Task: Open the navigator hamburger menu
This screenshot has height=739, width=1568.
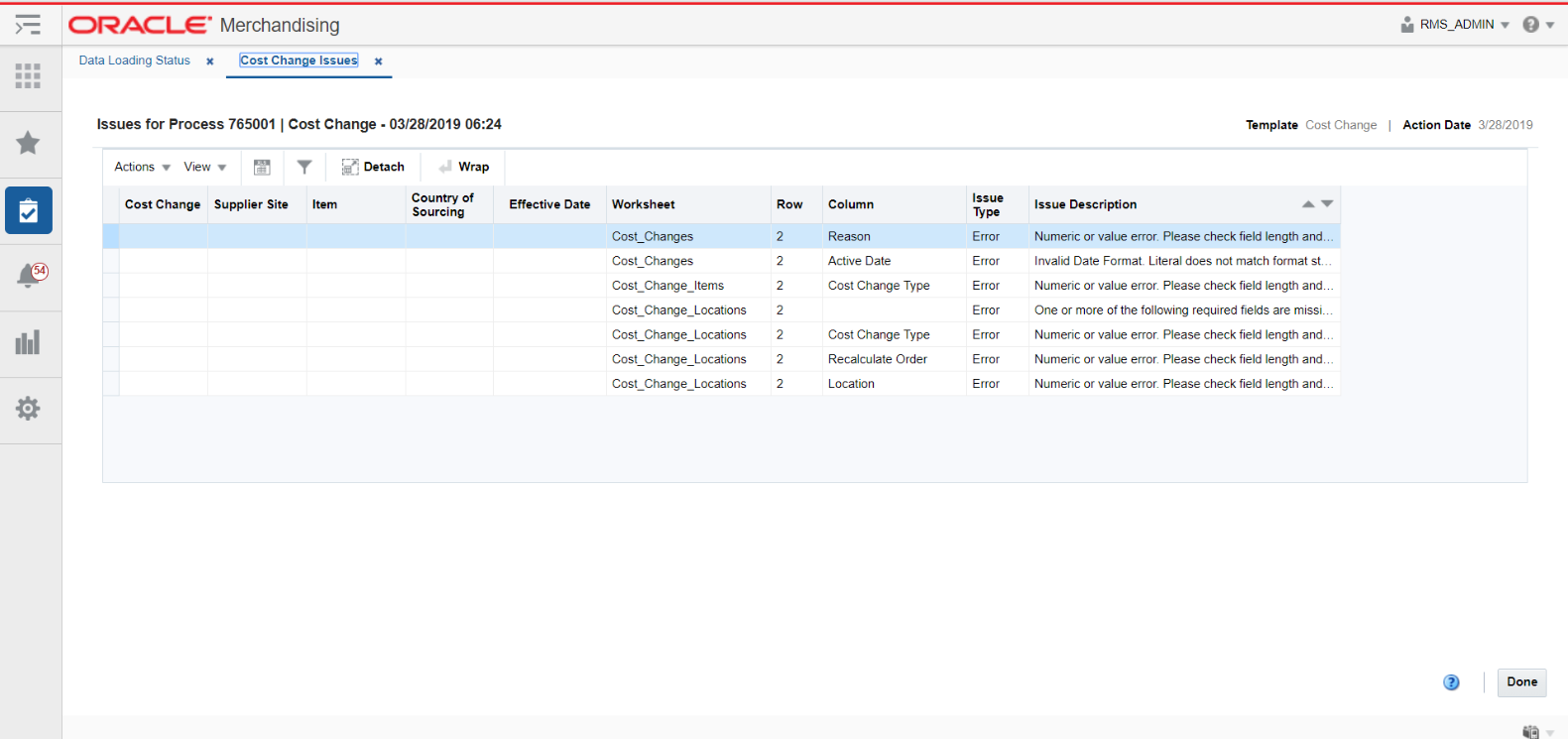Action: 28,25
